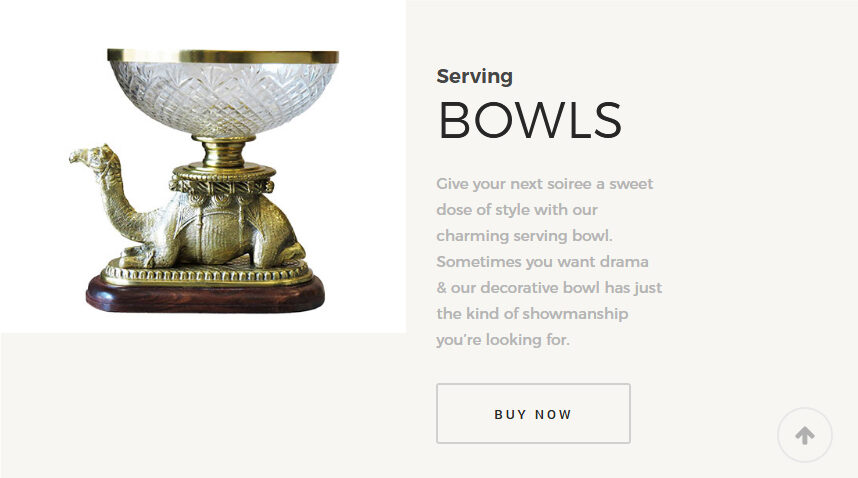Click the camel's folded front legs
858x478 pixels.
pyautogui.click(x=140, y=256)
